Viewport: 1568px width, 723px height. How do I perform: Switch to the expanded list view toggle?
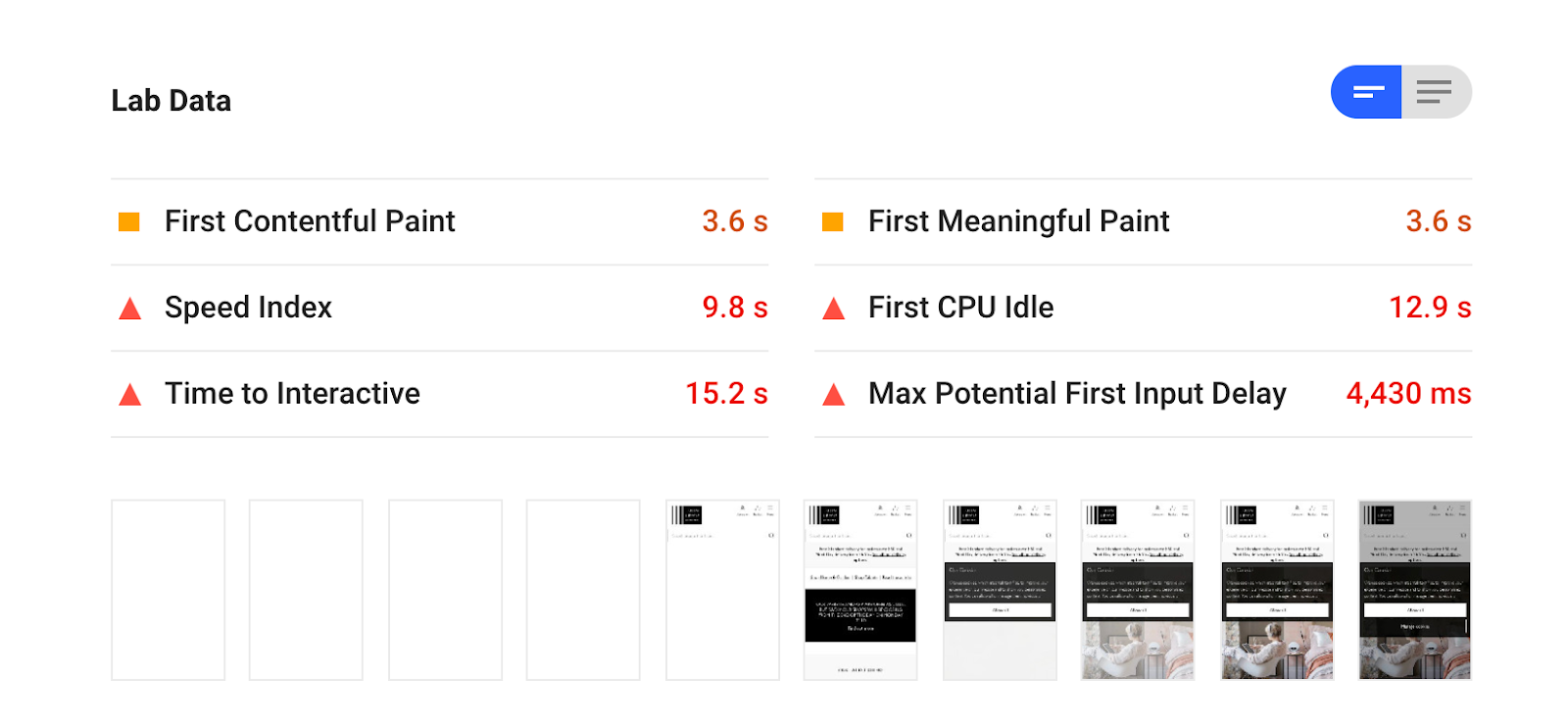pos(1436,92)
